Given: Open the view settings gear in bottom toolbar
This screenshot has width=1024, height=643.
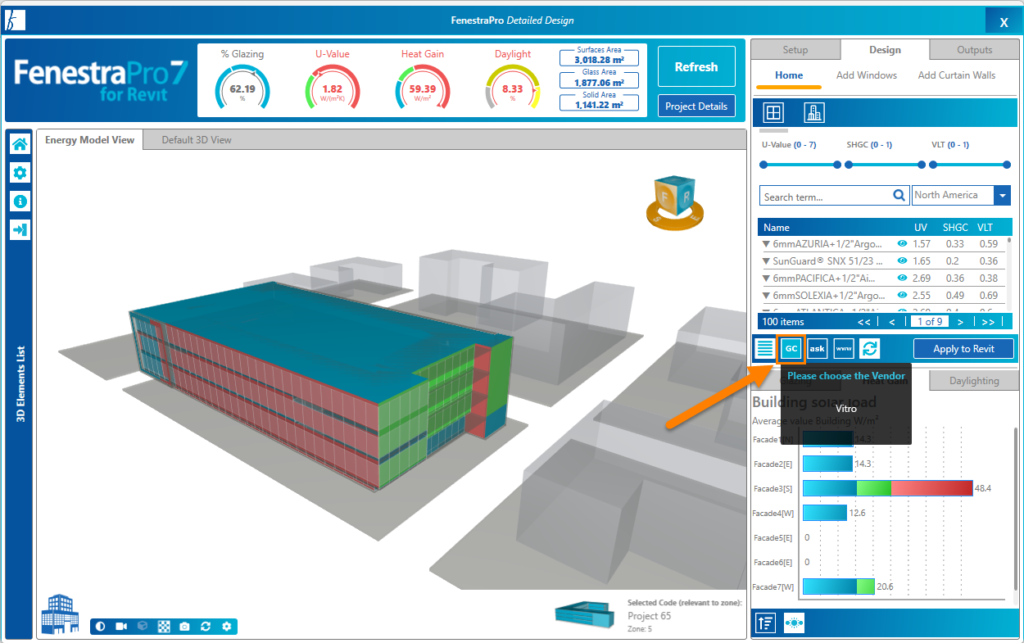Looking at the screenshot, I should tap(227, 626).
